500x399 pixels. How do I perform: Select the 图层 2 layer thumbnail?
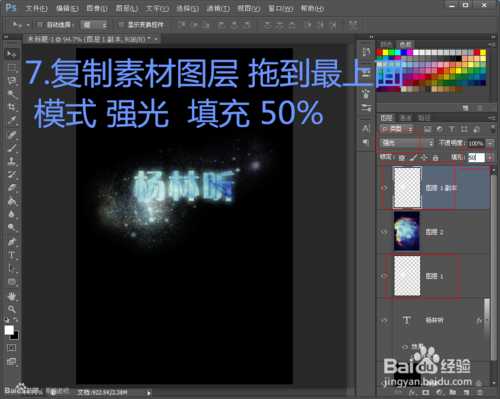click(407, 231)
